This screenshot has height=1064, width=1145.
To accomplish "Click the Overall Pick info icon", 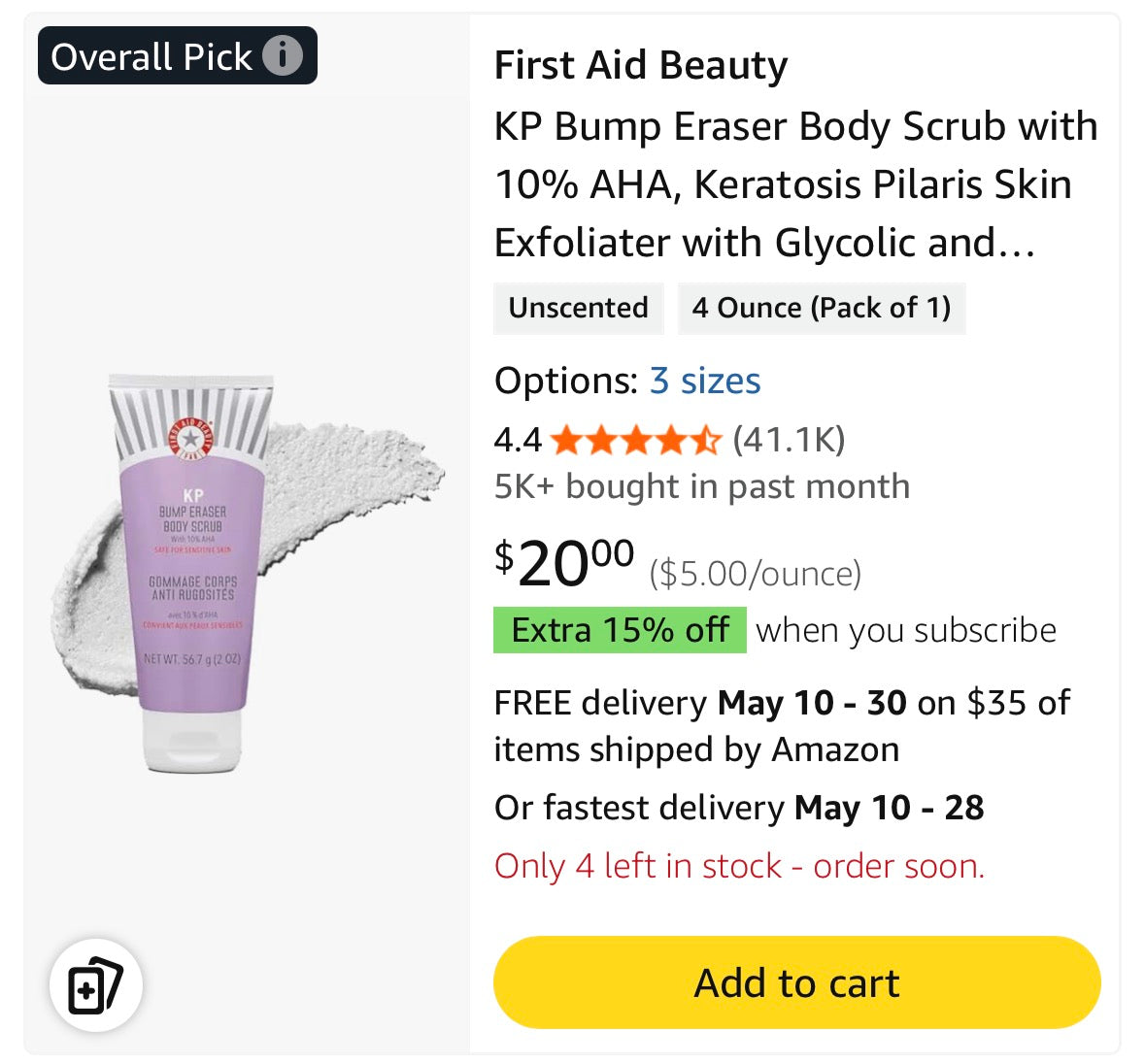I will point(283,55).
